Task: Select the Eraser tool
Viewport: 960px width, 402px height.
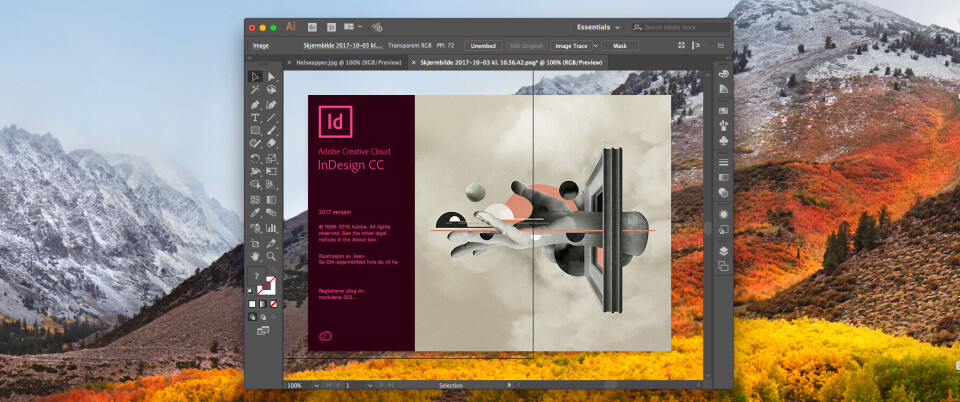Action: (271, 144)
